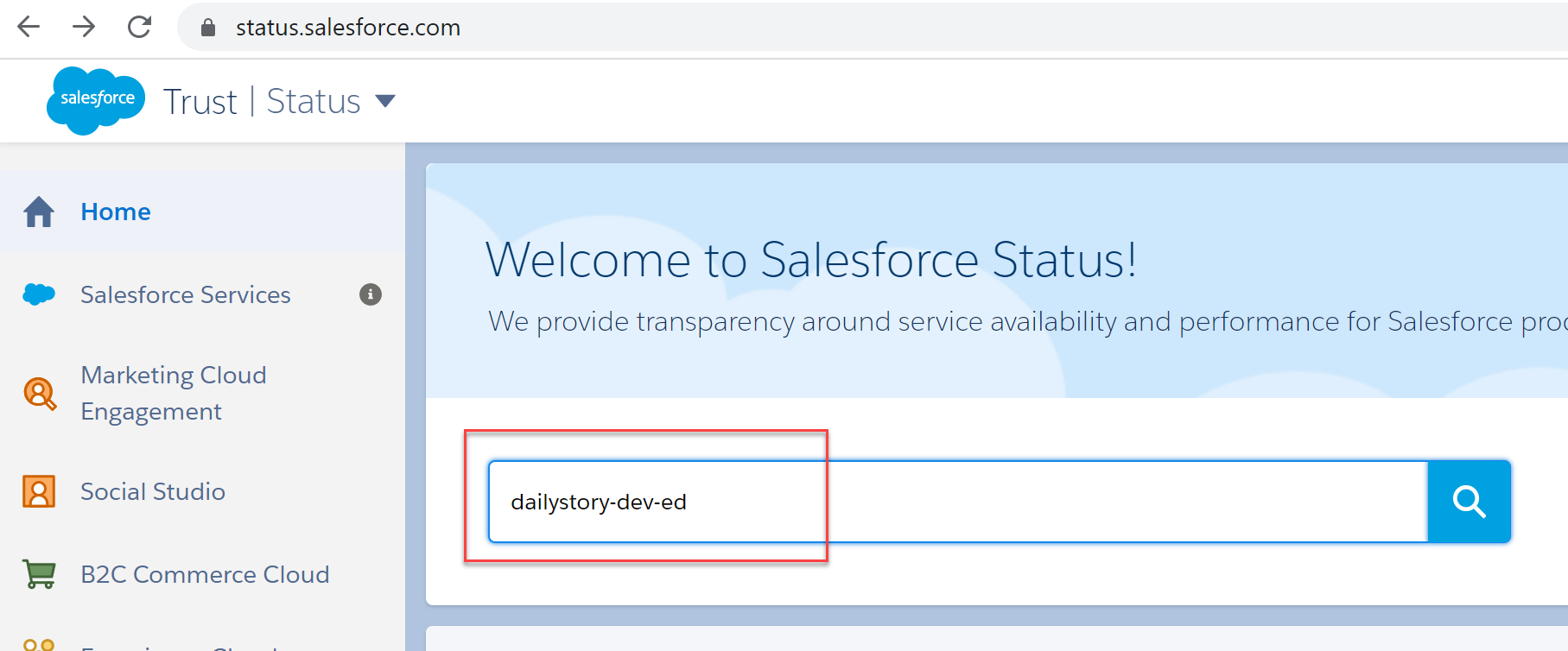Screen dimensions: 1568x651
Task: Click the B2C Commerce Cloud cart icon
Action: (x=39, y=574)
